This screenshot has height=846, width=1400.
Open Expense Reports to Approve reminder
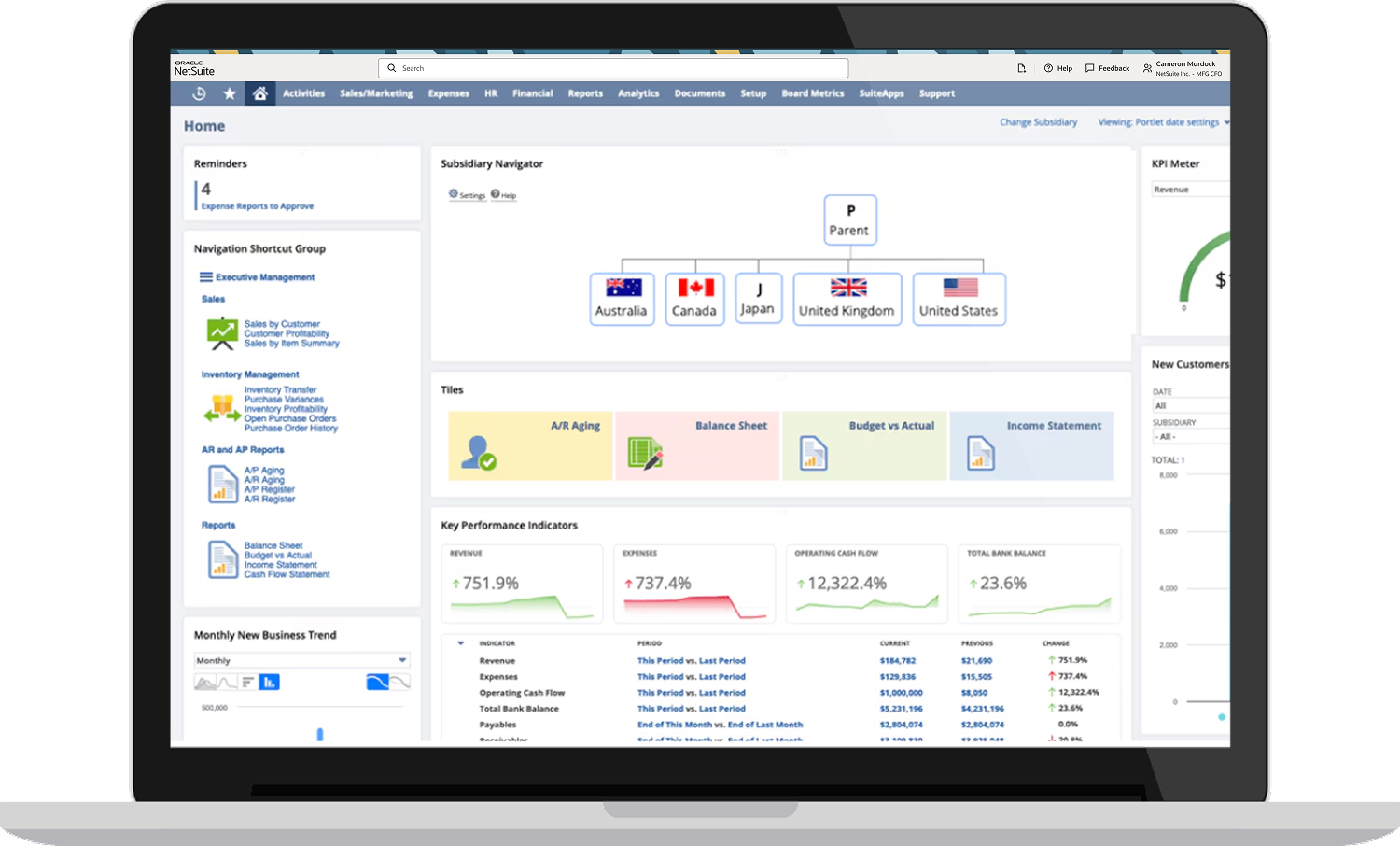[x=258, y=206]
